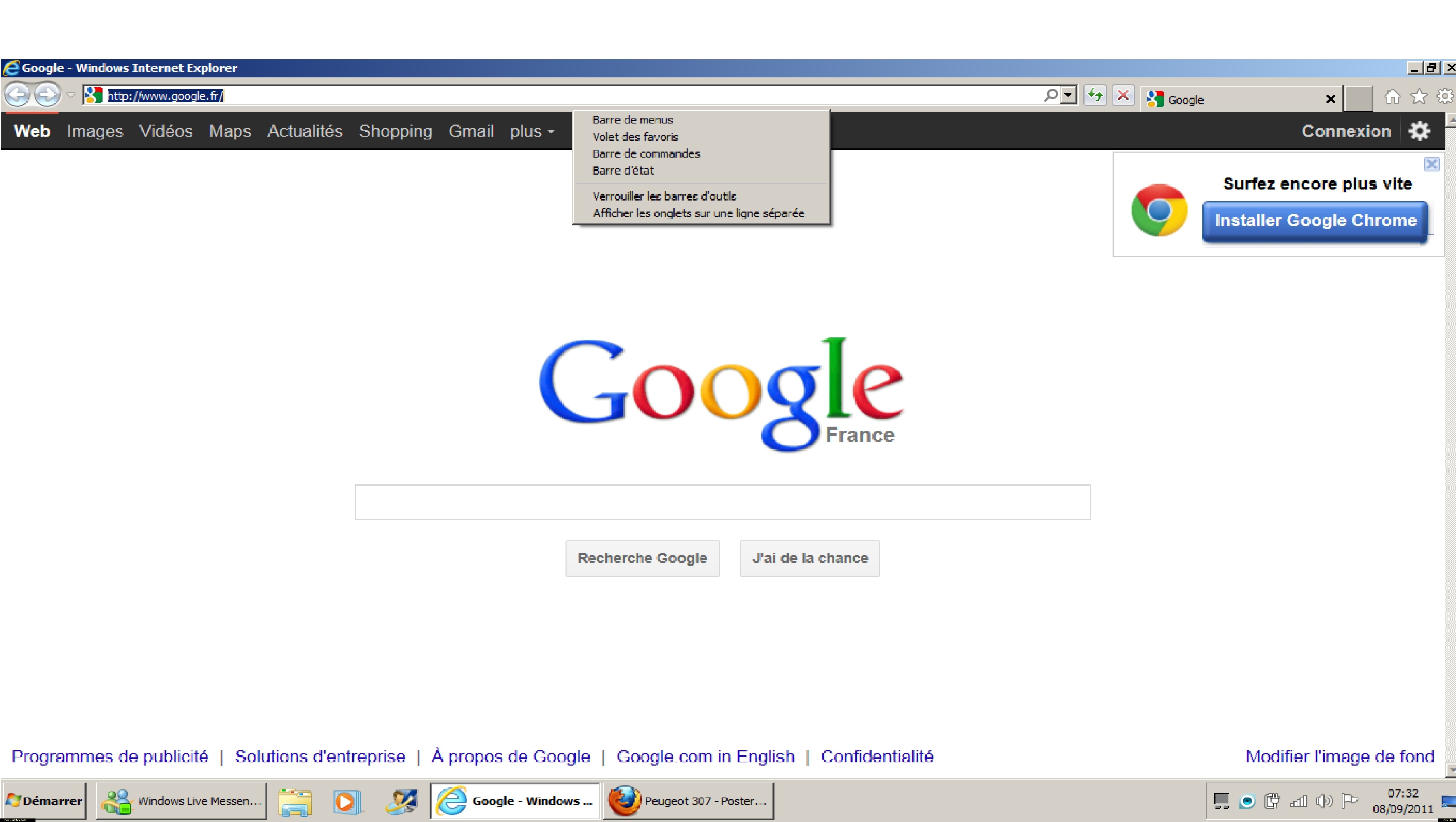Switch to Windows Live Messenger taskbar item

(181, 800)
